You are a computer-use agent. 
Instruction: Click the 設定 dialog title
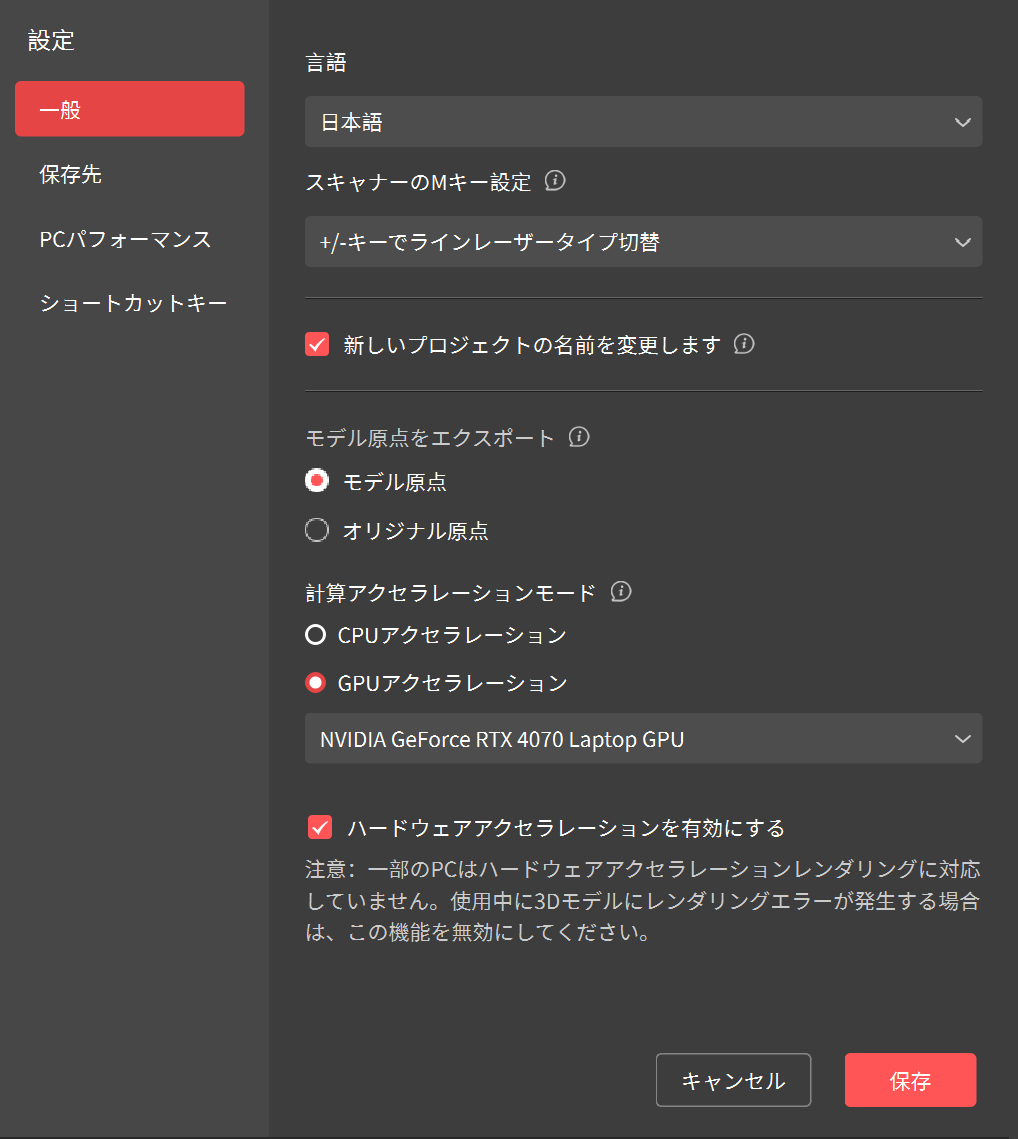coord(51,41)
